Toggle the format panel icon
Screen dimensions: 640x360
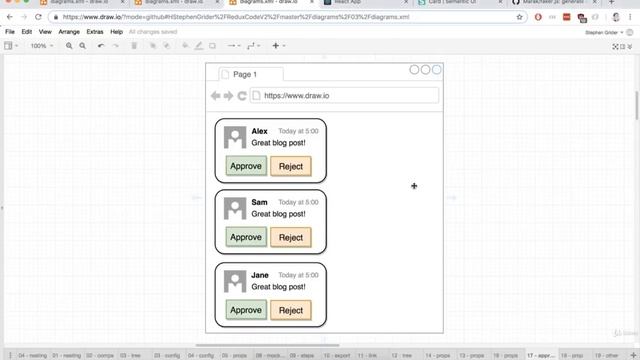click(623, 47)
